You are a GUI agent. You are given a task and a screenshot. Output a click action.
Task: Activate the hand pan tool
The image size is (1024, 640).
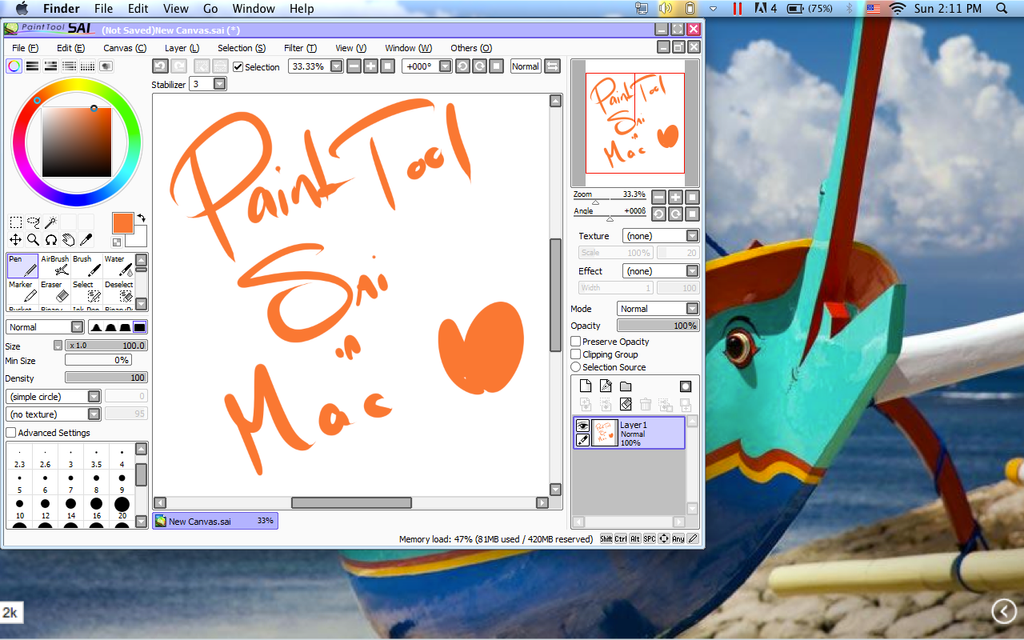(x=69, y=240)
